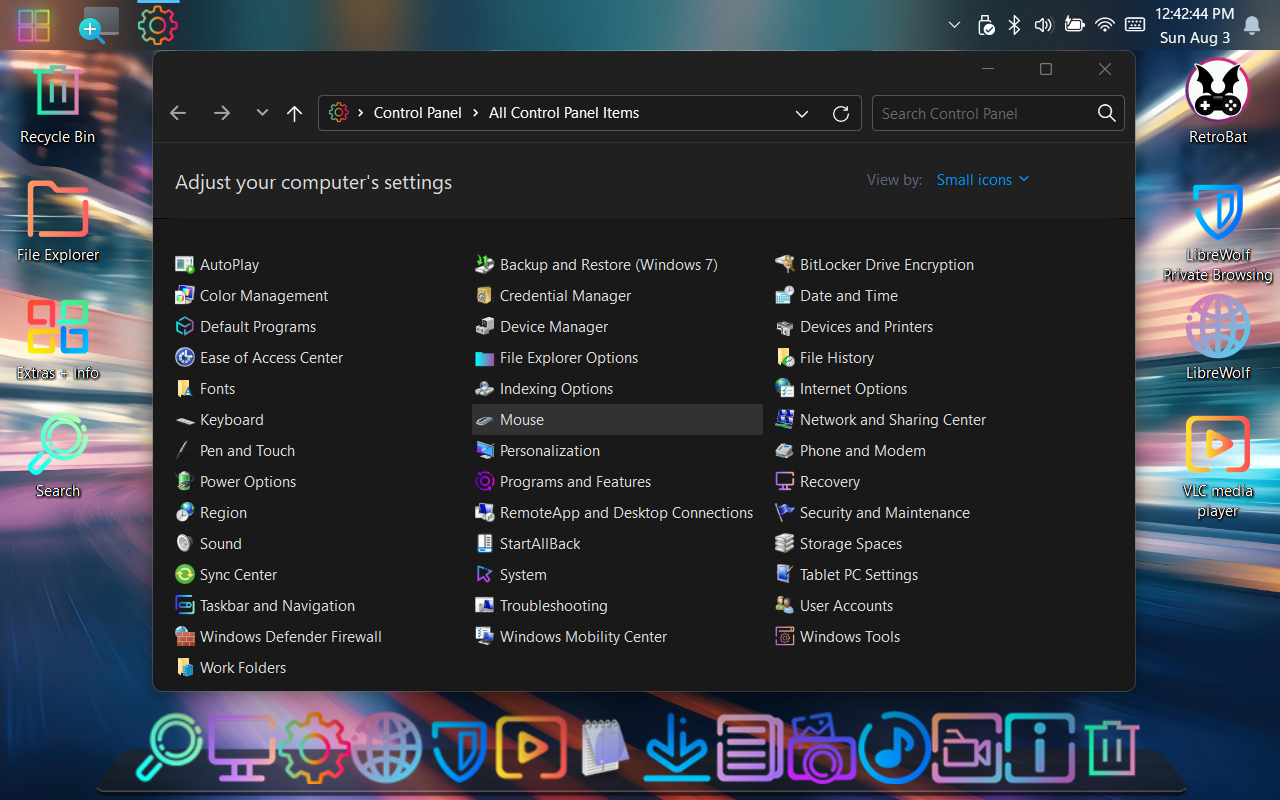Open Network and Sharing Center link
This screenshot has width=1280, height=800.
point(892,420)
